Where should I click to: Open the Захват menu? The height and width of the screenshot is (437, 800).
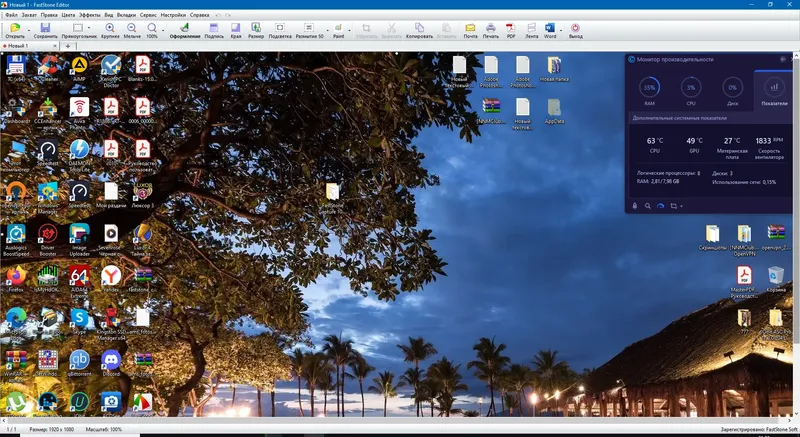point(29,16)
